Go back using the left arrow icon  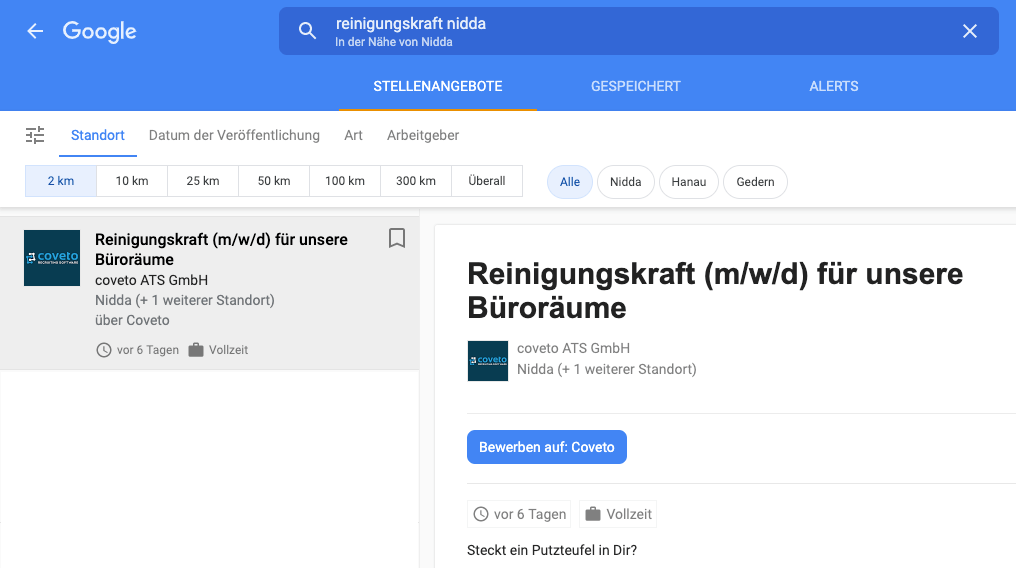click(35, 31)
